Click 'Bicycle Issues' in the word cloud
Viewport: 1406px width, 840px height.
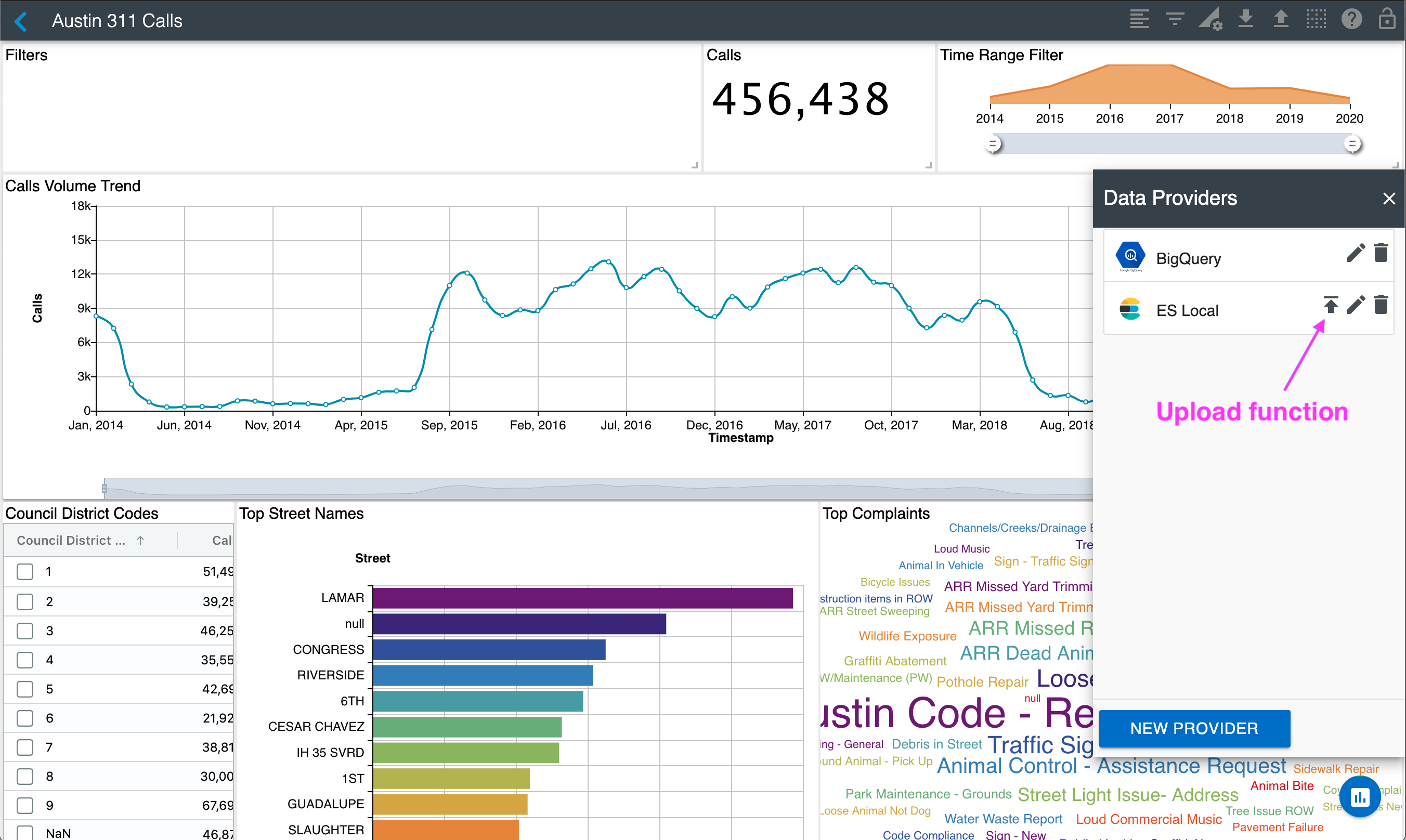click(895, 582)
